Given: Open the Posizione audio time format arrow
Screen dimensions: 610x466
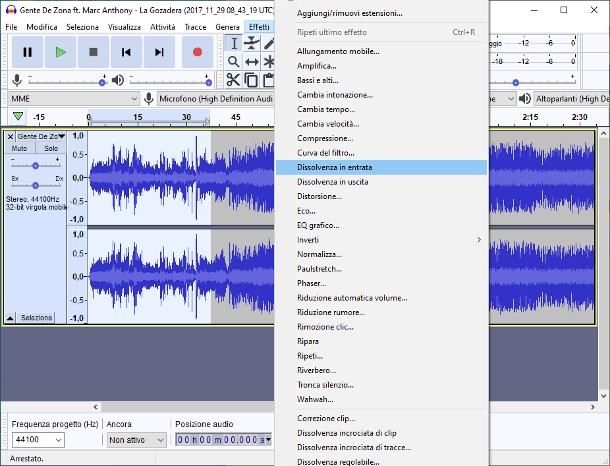Looking at the screenshot, I should 268,440.
